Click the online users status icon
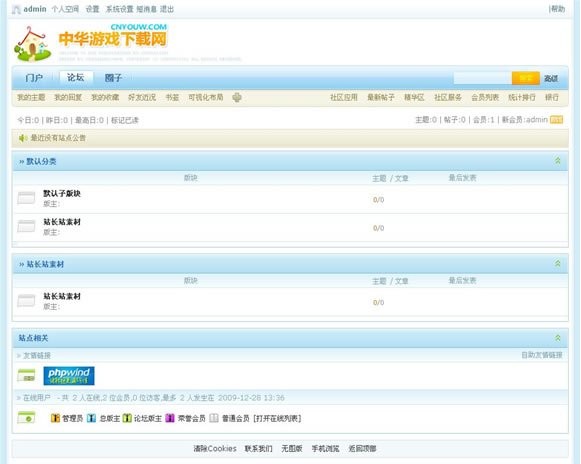 [26, 418]
